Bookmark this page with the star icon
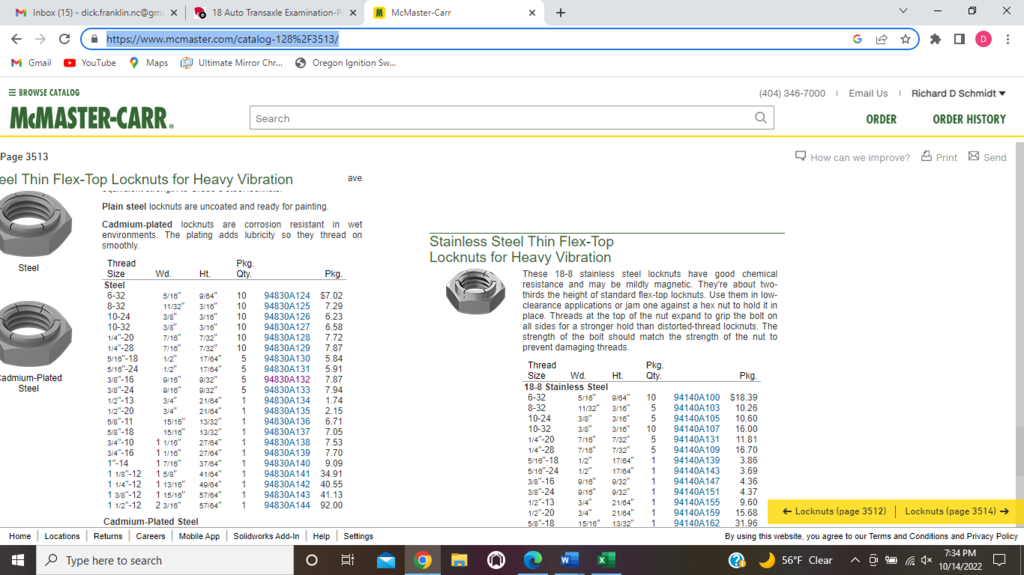This screenshot has width=1024, height=575. tap(905, 39)
